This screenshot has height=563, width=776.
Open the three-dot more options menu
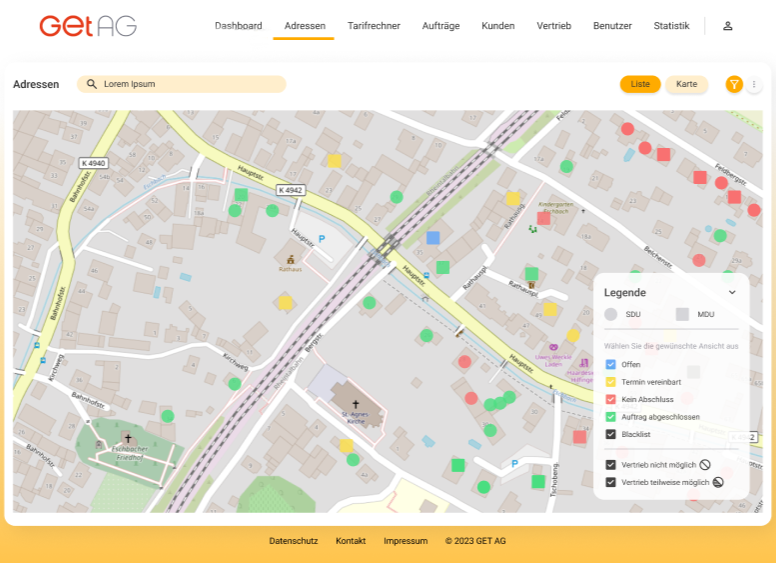click(x=755, y=85)
